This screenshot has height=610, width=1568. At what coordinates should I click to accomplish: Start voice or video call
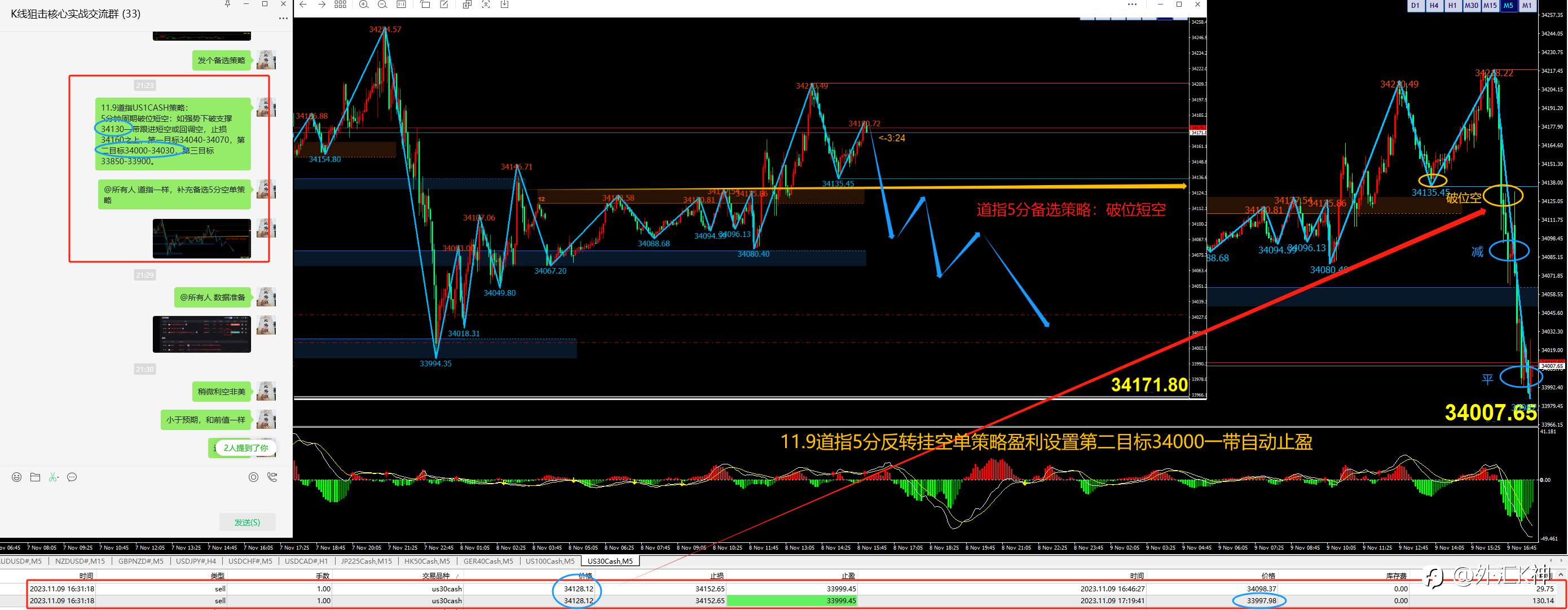(x=272, y=477)
